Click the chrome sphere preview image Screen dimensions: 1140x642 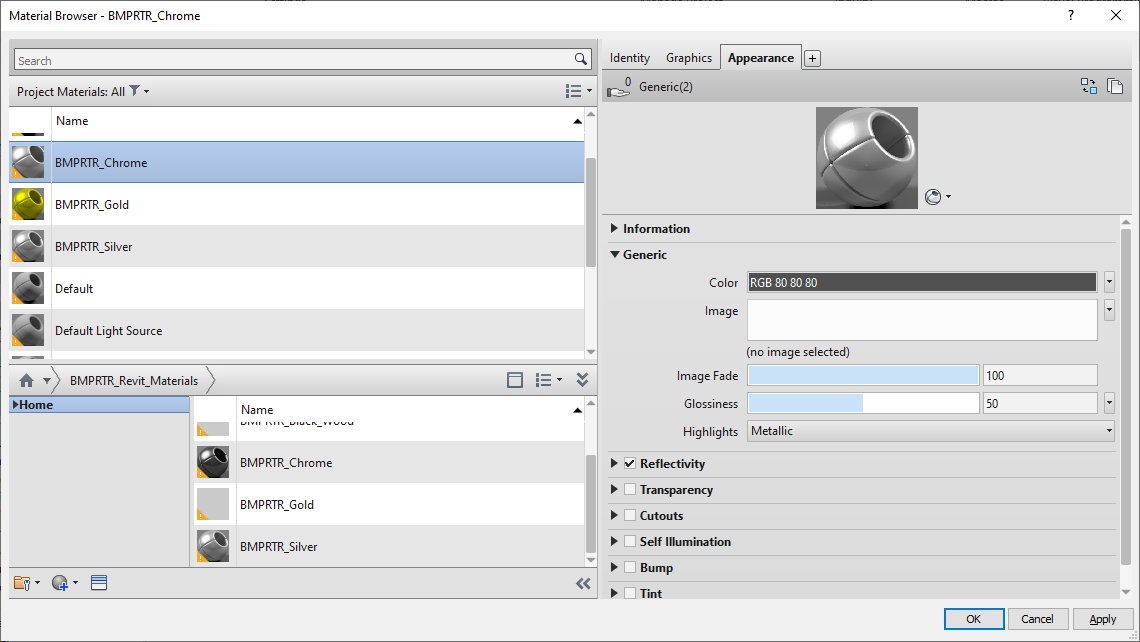tap(867, 158)
